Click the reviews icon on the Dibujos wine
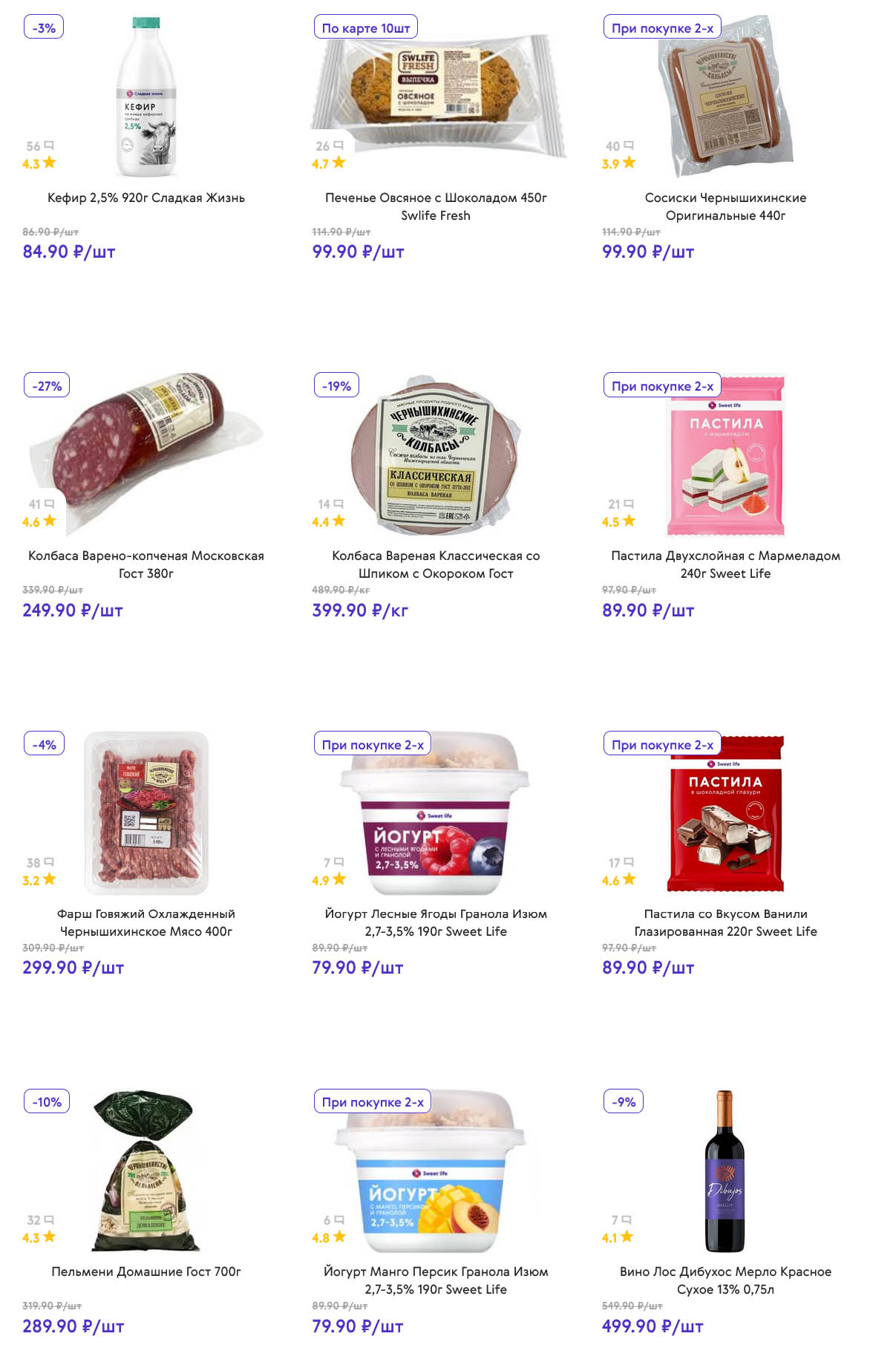Viewport: 896px width, 1368px height. [x=627, y=1219]
